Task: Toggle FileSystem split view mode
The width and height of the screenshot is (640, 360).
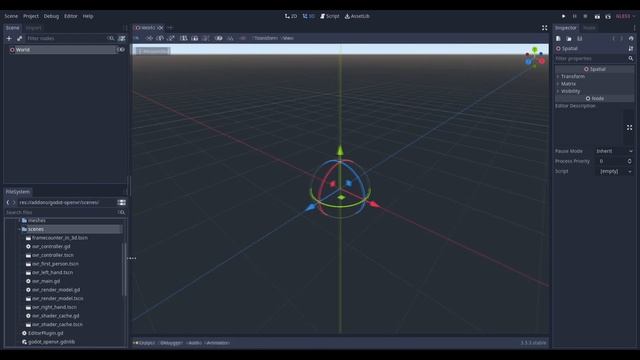Action: (x=122, y=202)
